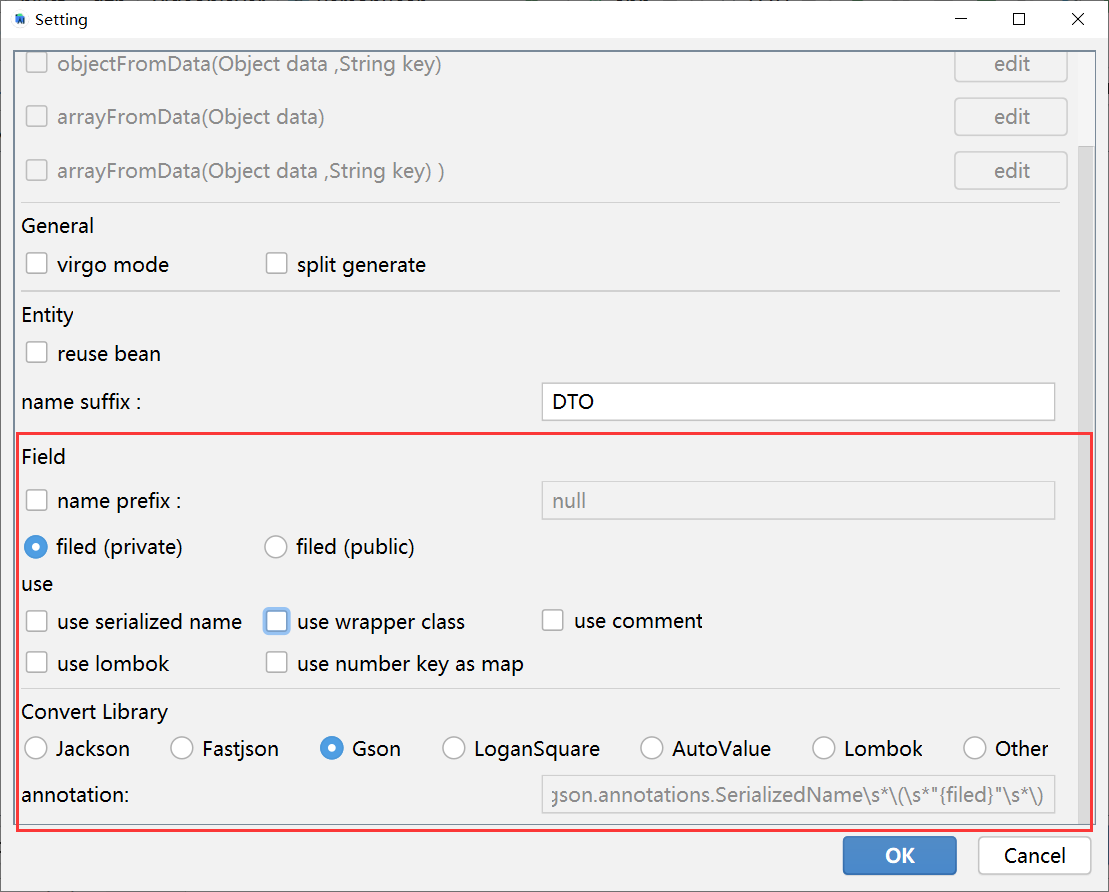Toggle use serialized name

(37, 621)
